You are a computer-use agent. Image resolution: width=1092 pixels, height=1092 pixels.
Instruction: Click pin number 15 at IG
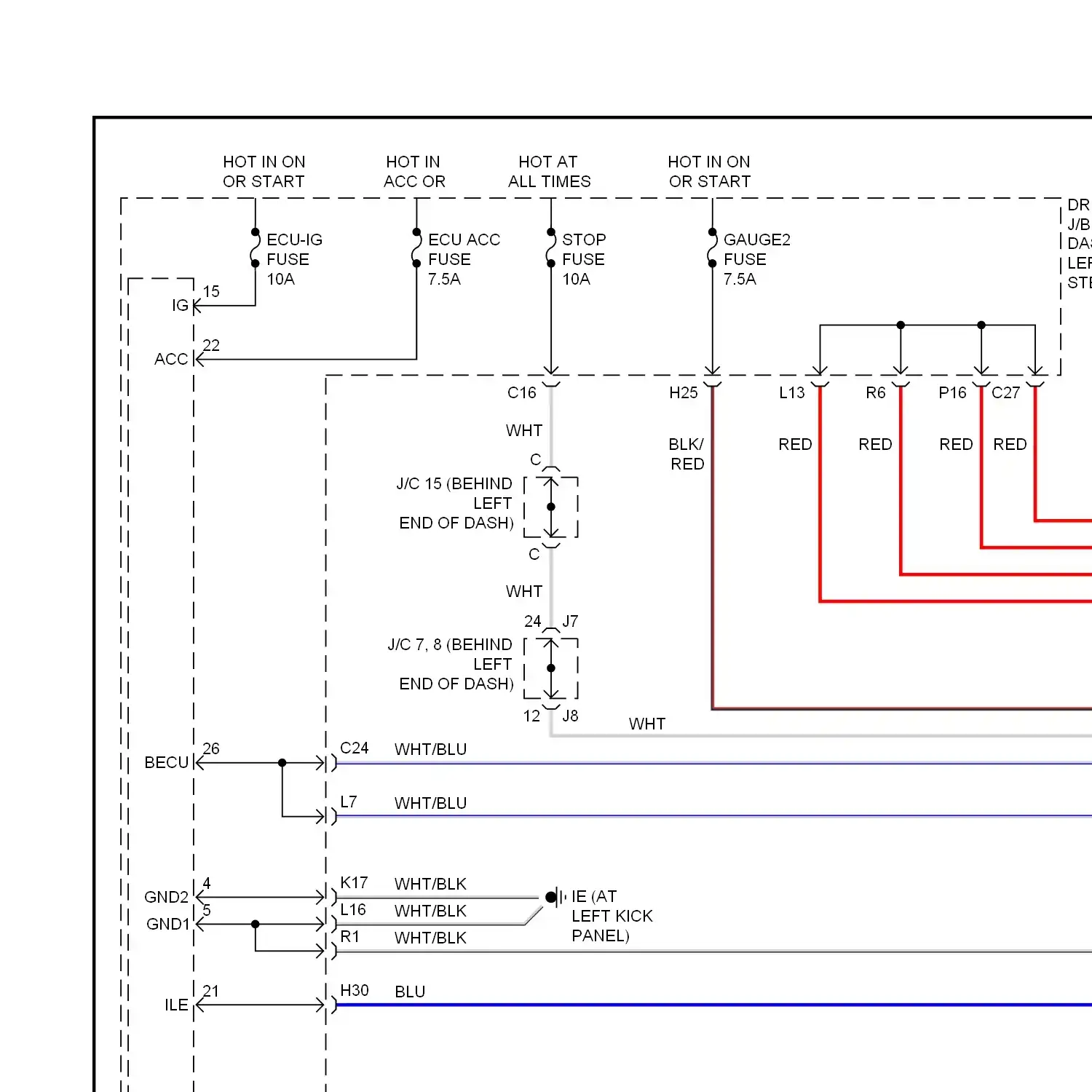tap(211, 291)
